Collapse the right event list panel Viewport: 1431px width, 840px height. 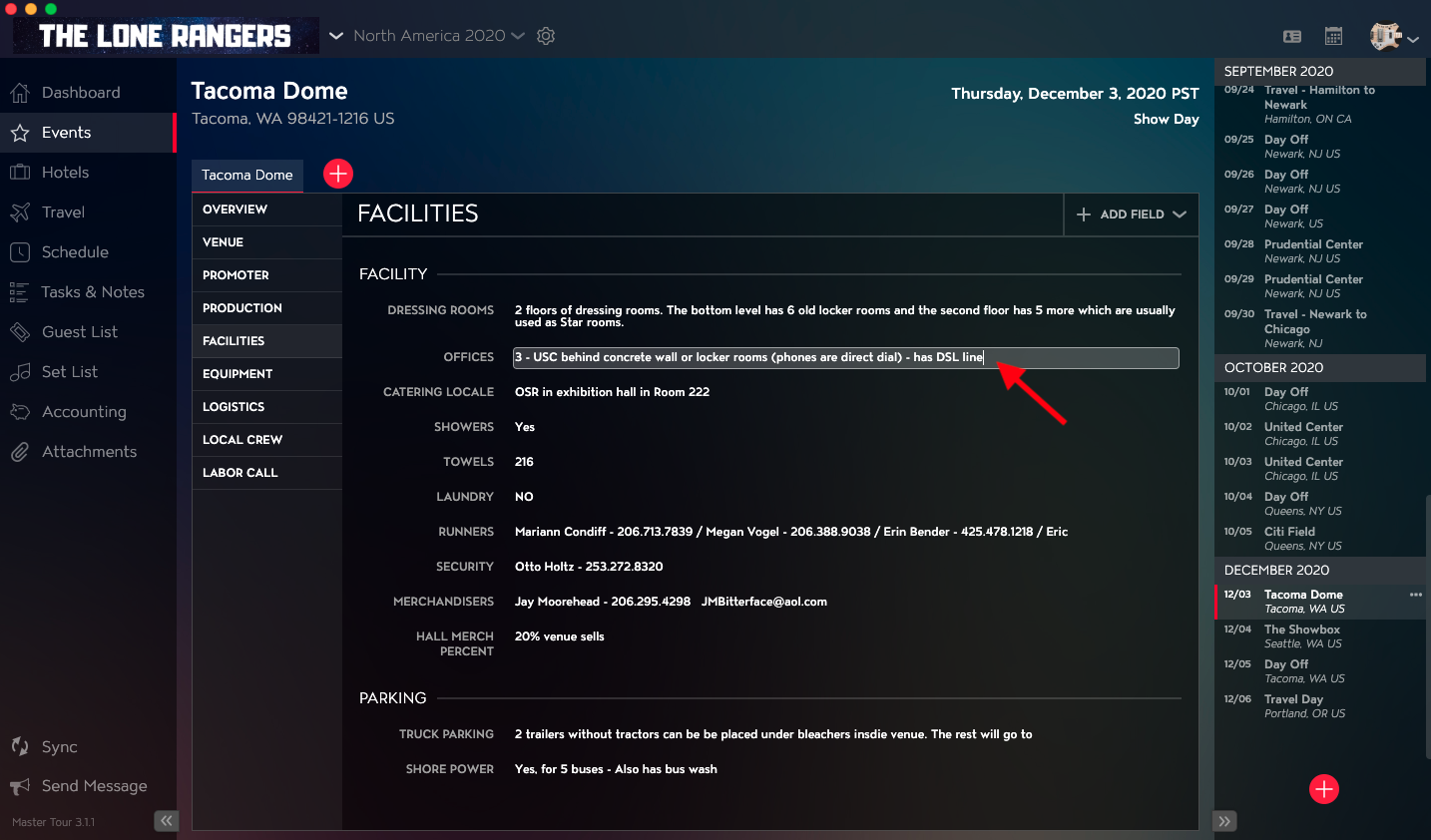[x=1225, y=821]
